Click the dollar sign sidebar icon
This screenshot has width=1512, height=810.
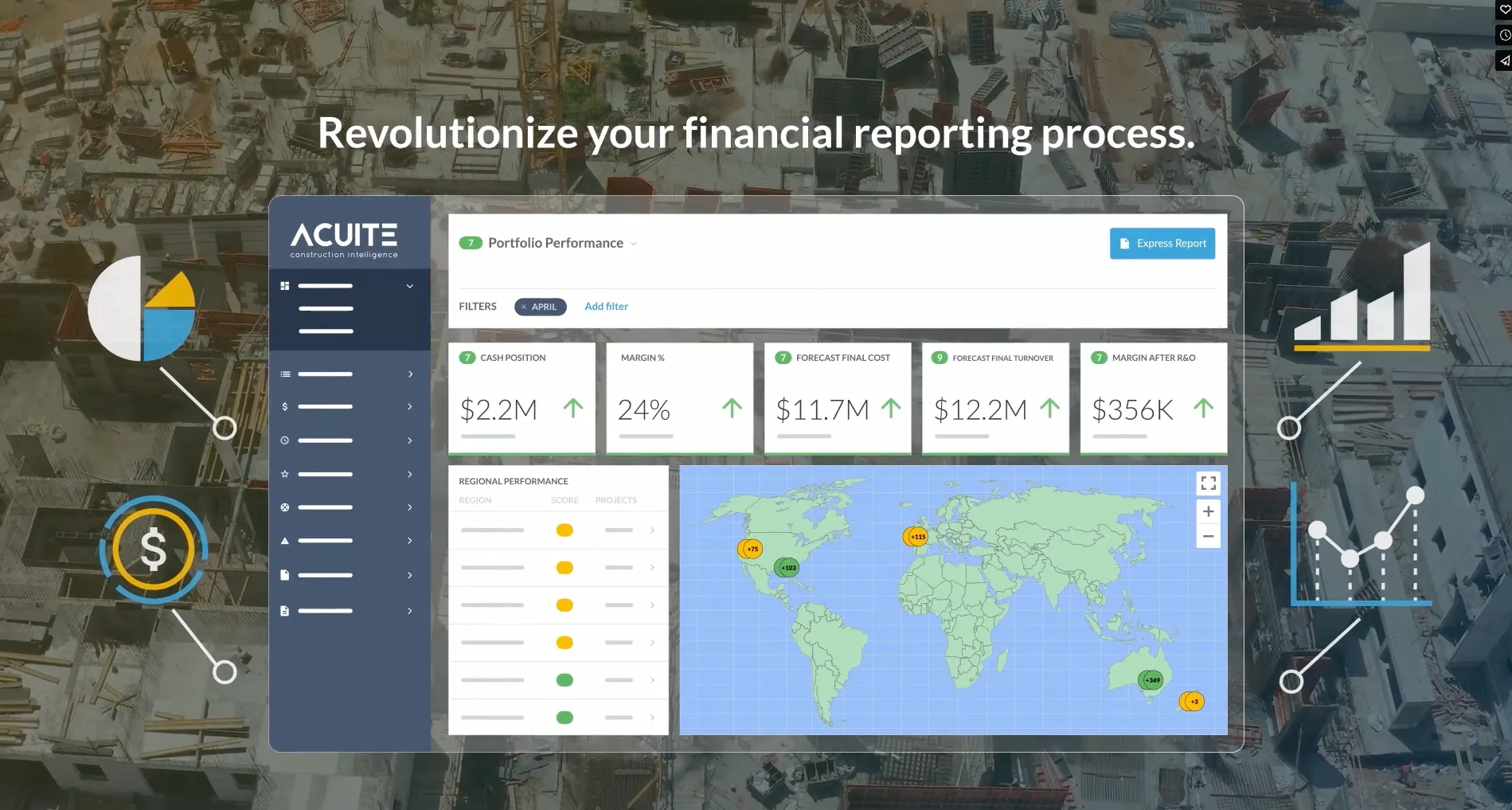pyautogui.click(x=285, y=407)
